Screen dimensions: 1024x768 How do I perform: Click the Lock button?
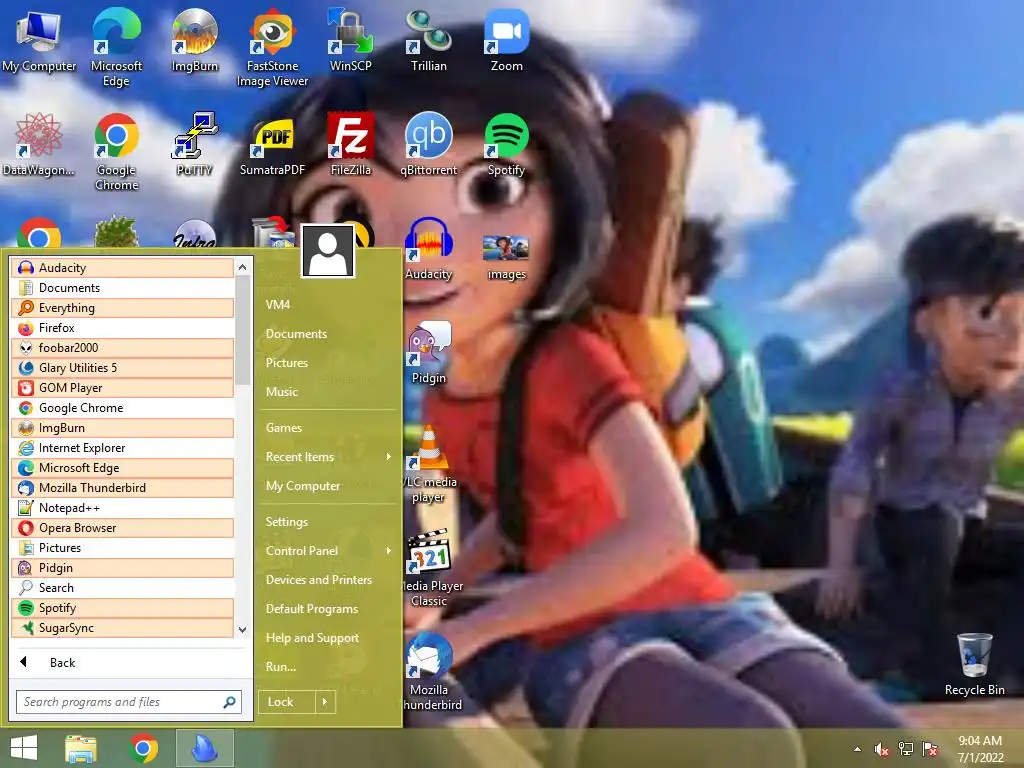pos(287,702)
